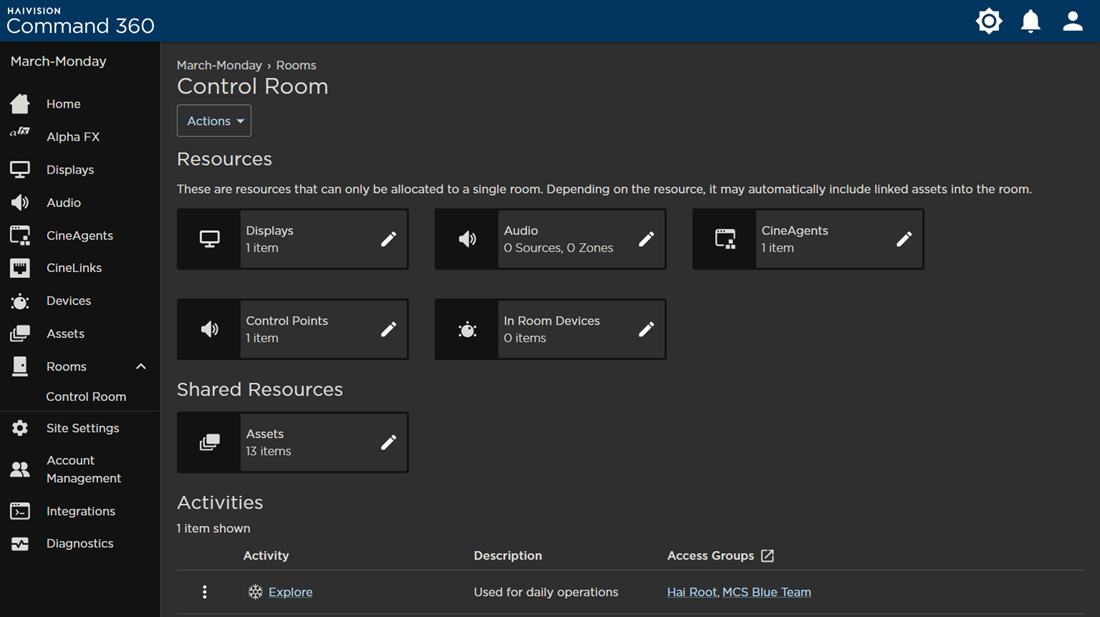Screen dimensions: 1100x617
Task: Edit CineAgents resource pencil icon
Action: tap(904, 239)
